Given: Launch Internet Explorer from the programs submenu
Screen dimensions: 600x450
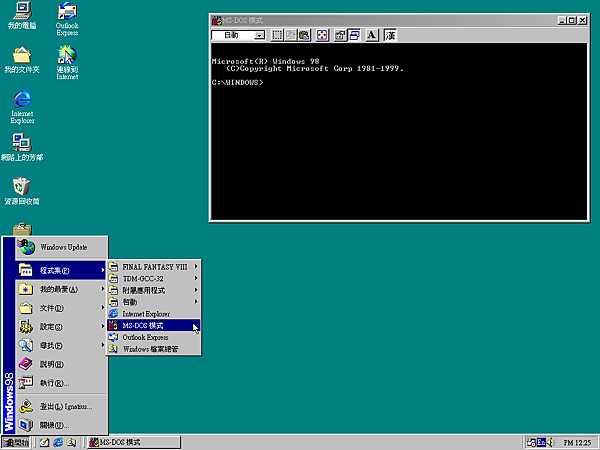Looking at the screenshot, I should (154, 314).
